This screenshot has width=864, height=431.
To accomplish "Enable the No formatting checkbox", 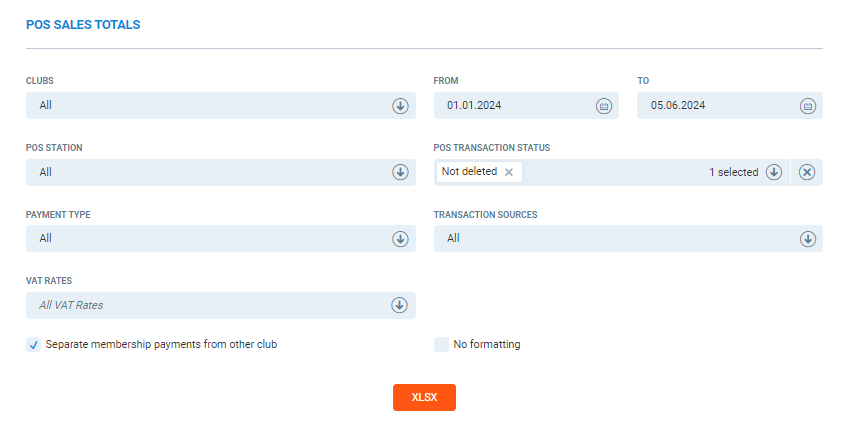I will pos(441,345).
